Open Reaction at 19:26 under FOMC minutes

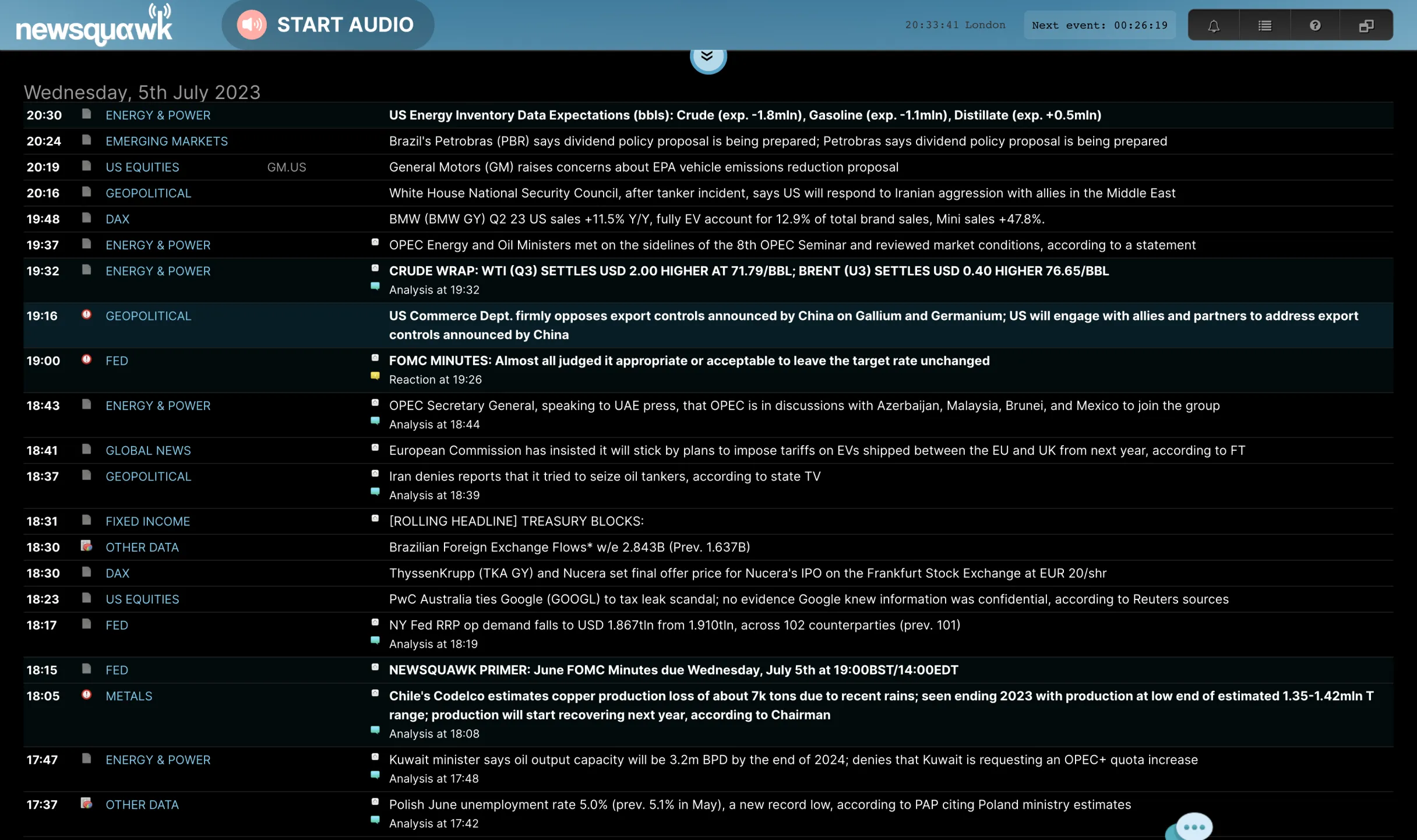(x=435, y=380)
